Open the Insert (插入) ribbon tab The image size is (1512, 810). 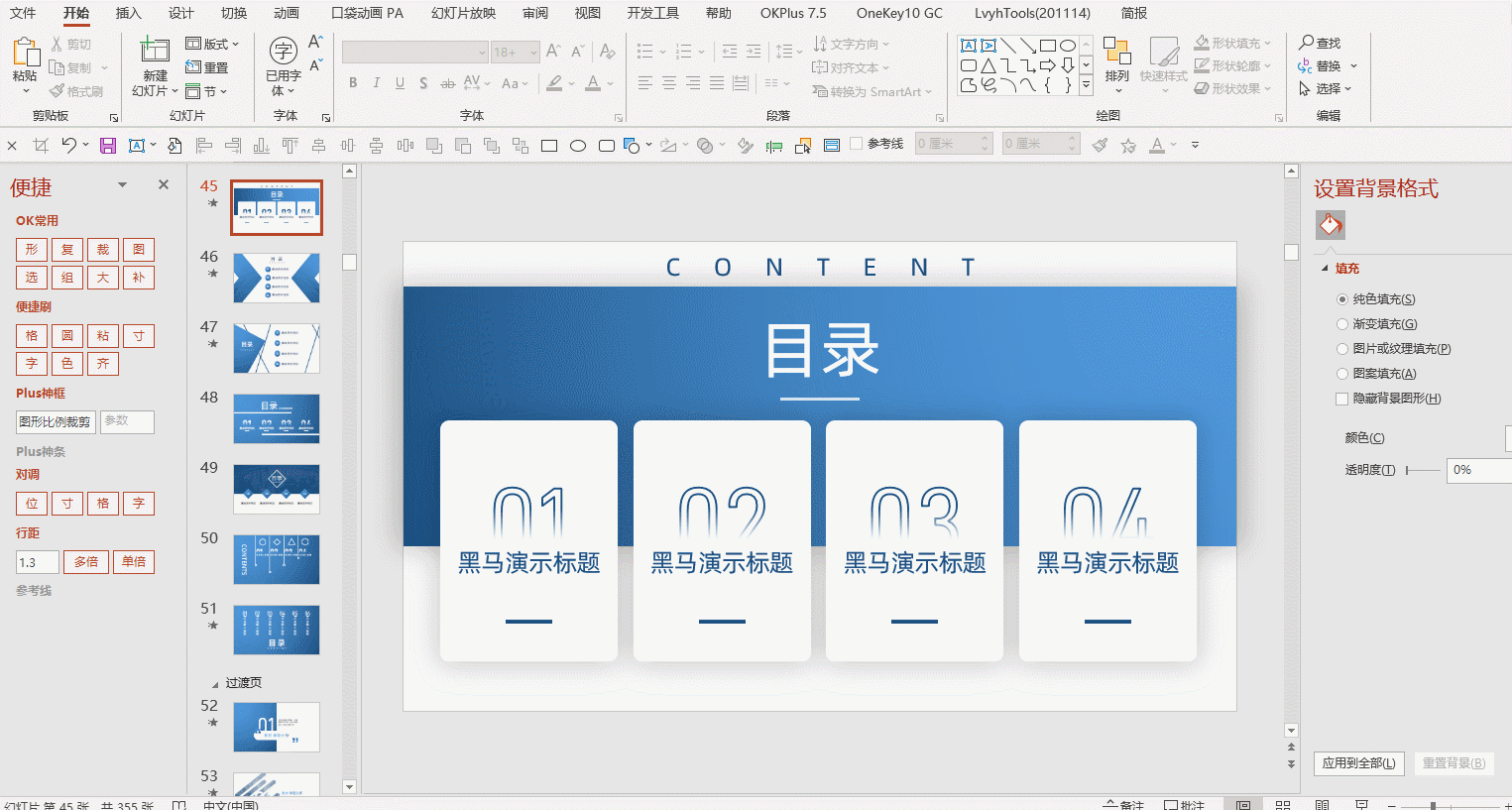click(x=128, y=13)
